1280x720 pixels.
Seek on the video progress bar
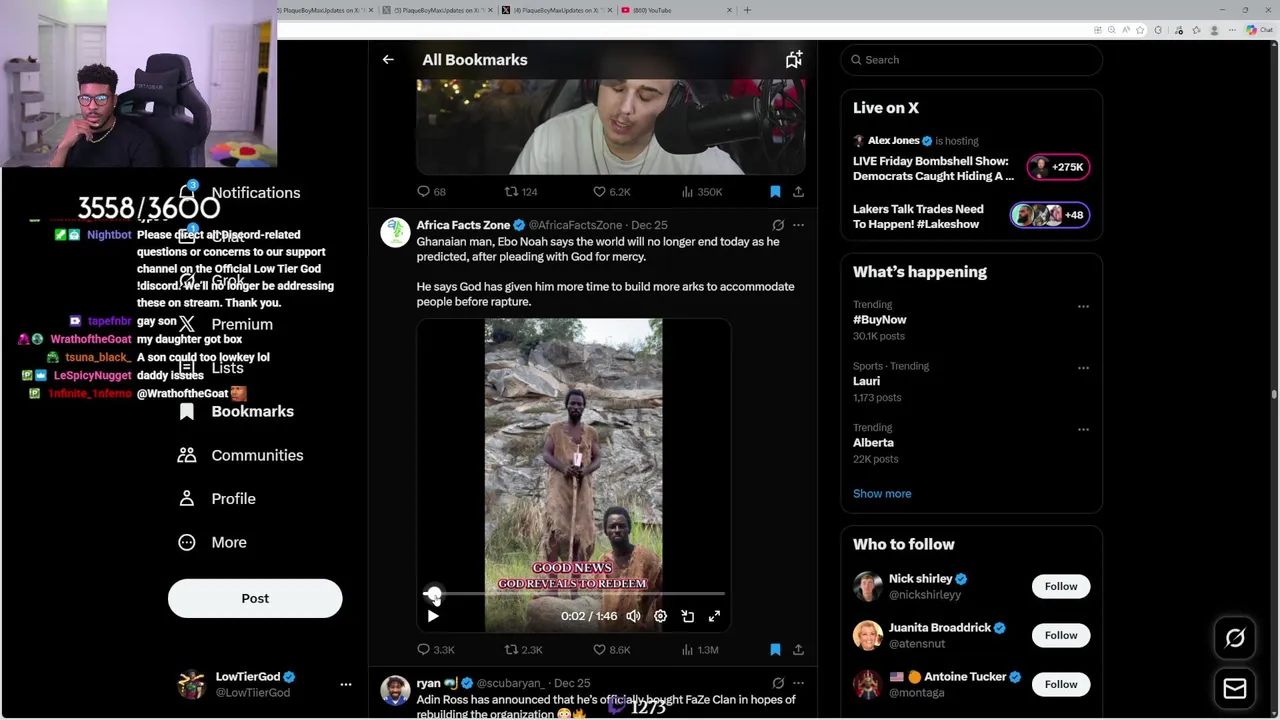point(574,594)
